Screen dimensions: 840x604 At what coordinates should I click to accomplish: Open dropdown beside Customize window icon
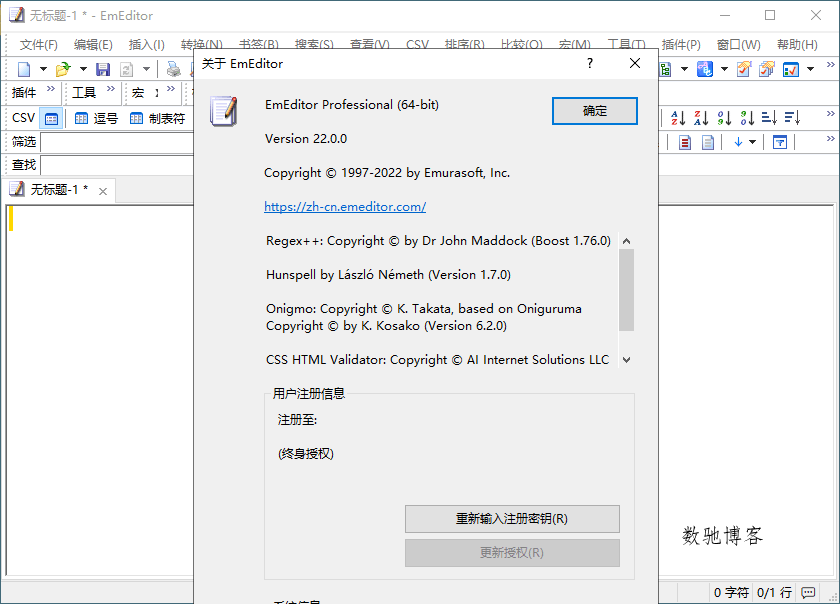click(x=811, y=69)
